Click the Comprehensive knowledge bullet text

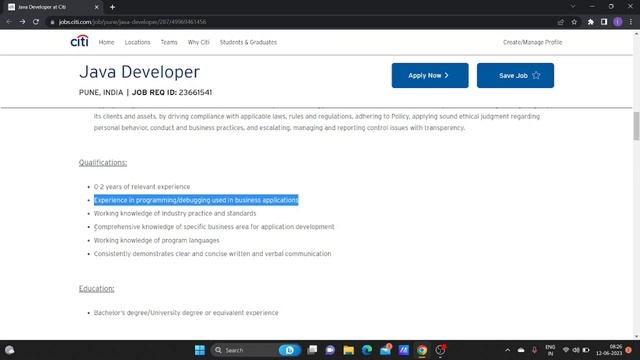coord(214,227)
